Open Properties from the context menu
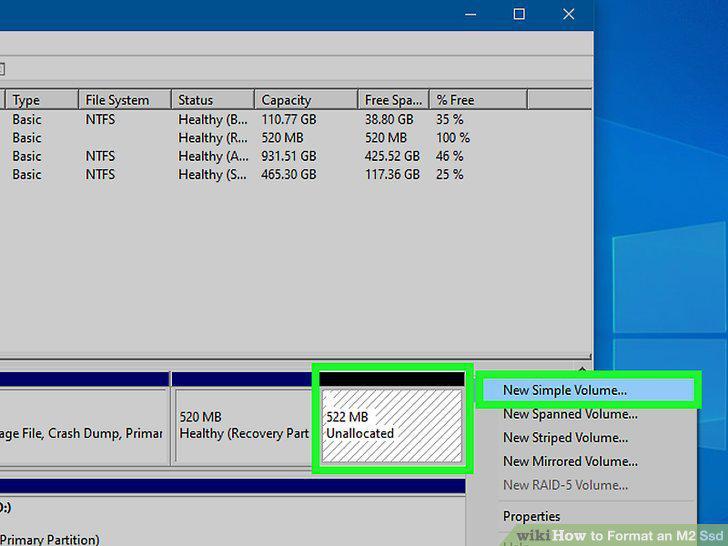The image size is (728, 546). click(532, 516)
